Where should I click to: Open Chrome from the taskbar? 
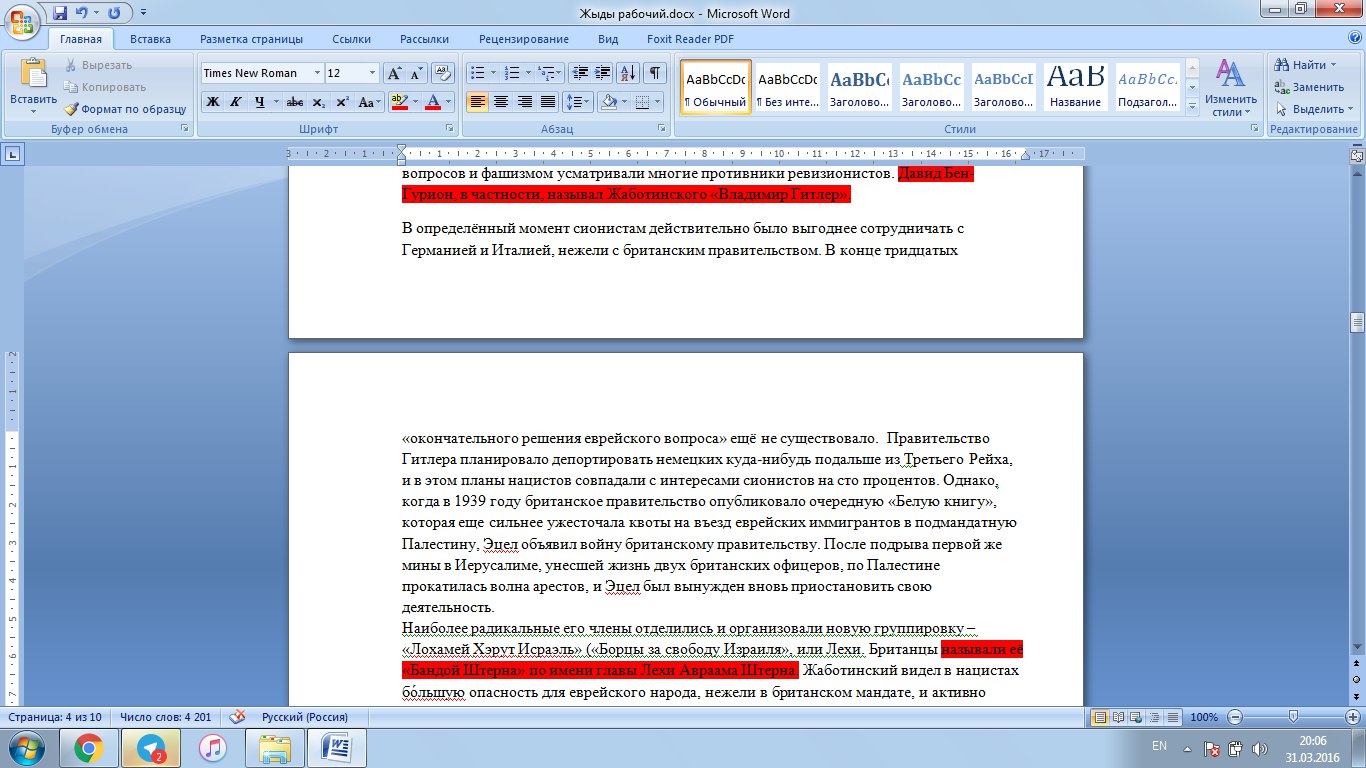[x=88, y=747]
